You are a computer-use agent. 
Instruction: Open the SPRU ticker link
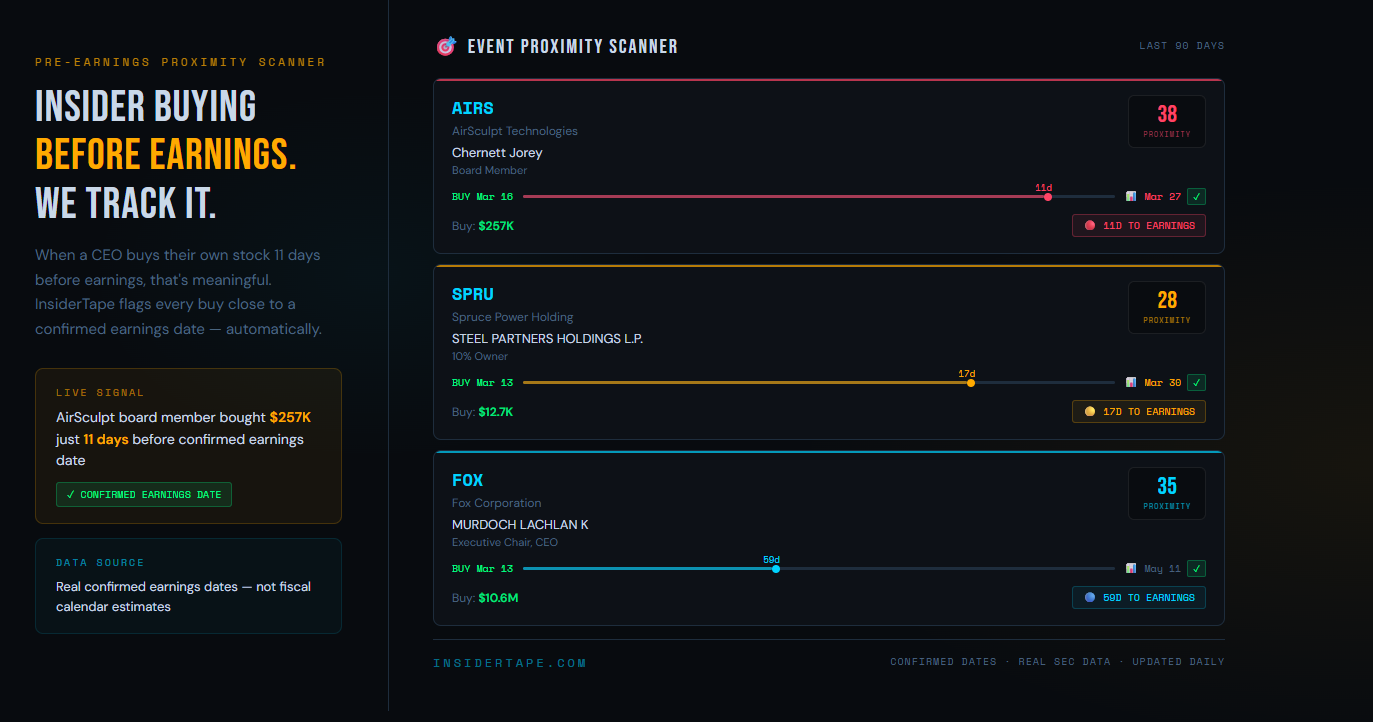pos(473,294)
